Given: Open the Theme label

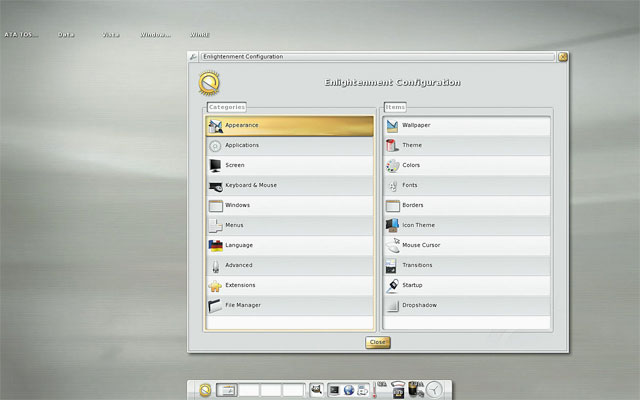Looking at the screenshot, I should 412,145.
